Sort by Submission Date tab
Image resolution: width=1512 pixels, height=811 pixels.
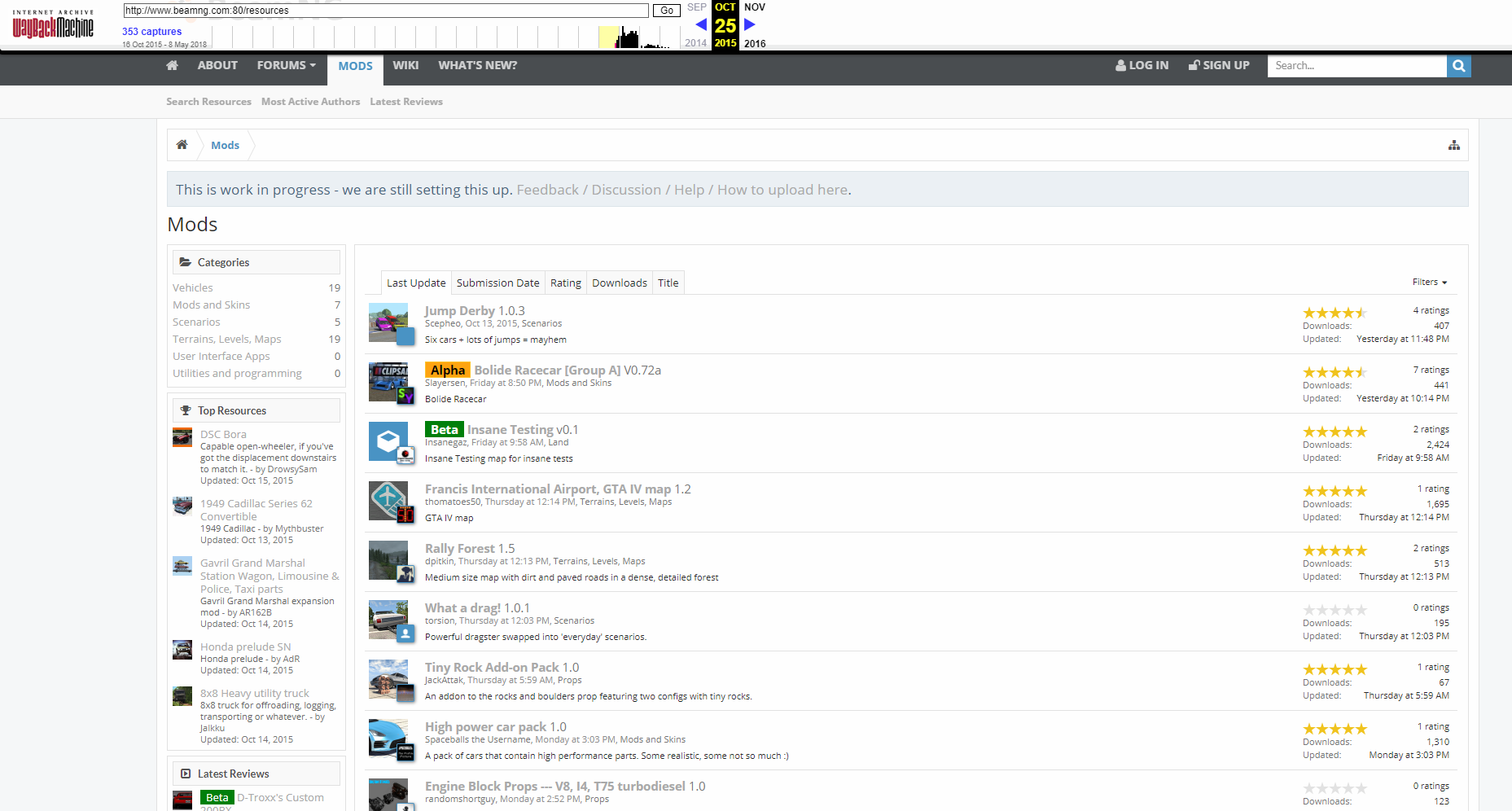pos(497,283)
